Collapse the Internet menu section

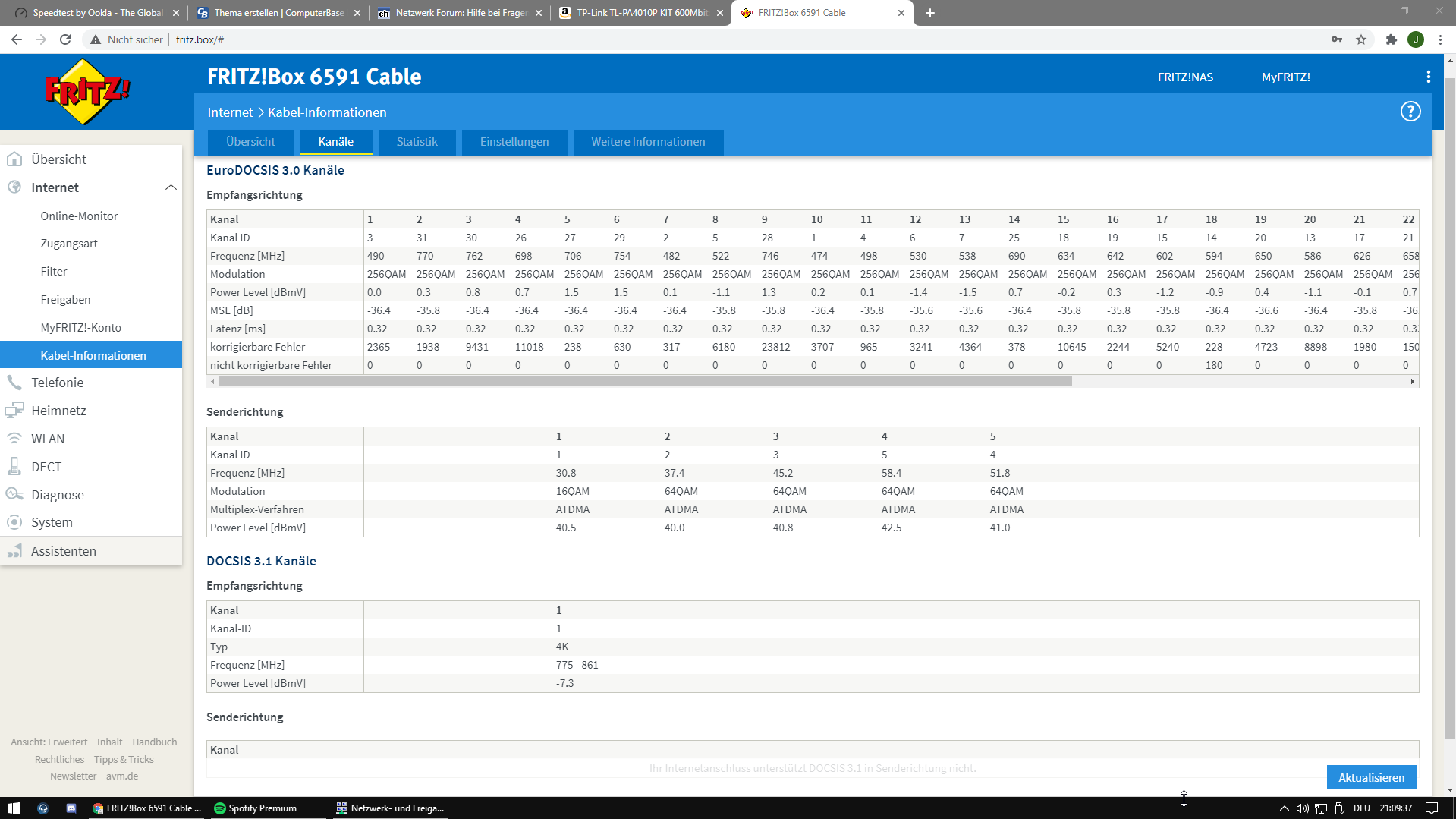pyautogui.click(x=171, y=187)
